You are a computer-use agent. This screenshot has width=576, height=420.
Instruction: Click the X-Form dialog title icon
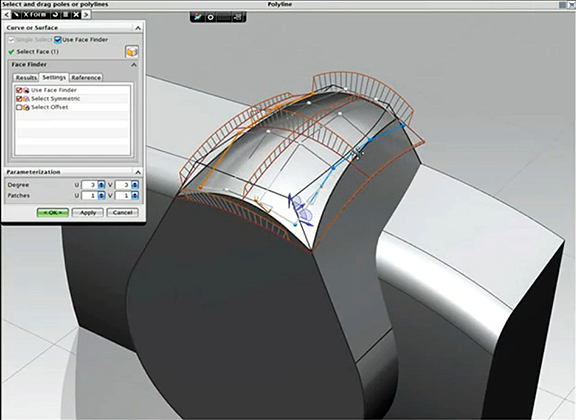pyautogui.click(x=17, y=15)
